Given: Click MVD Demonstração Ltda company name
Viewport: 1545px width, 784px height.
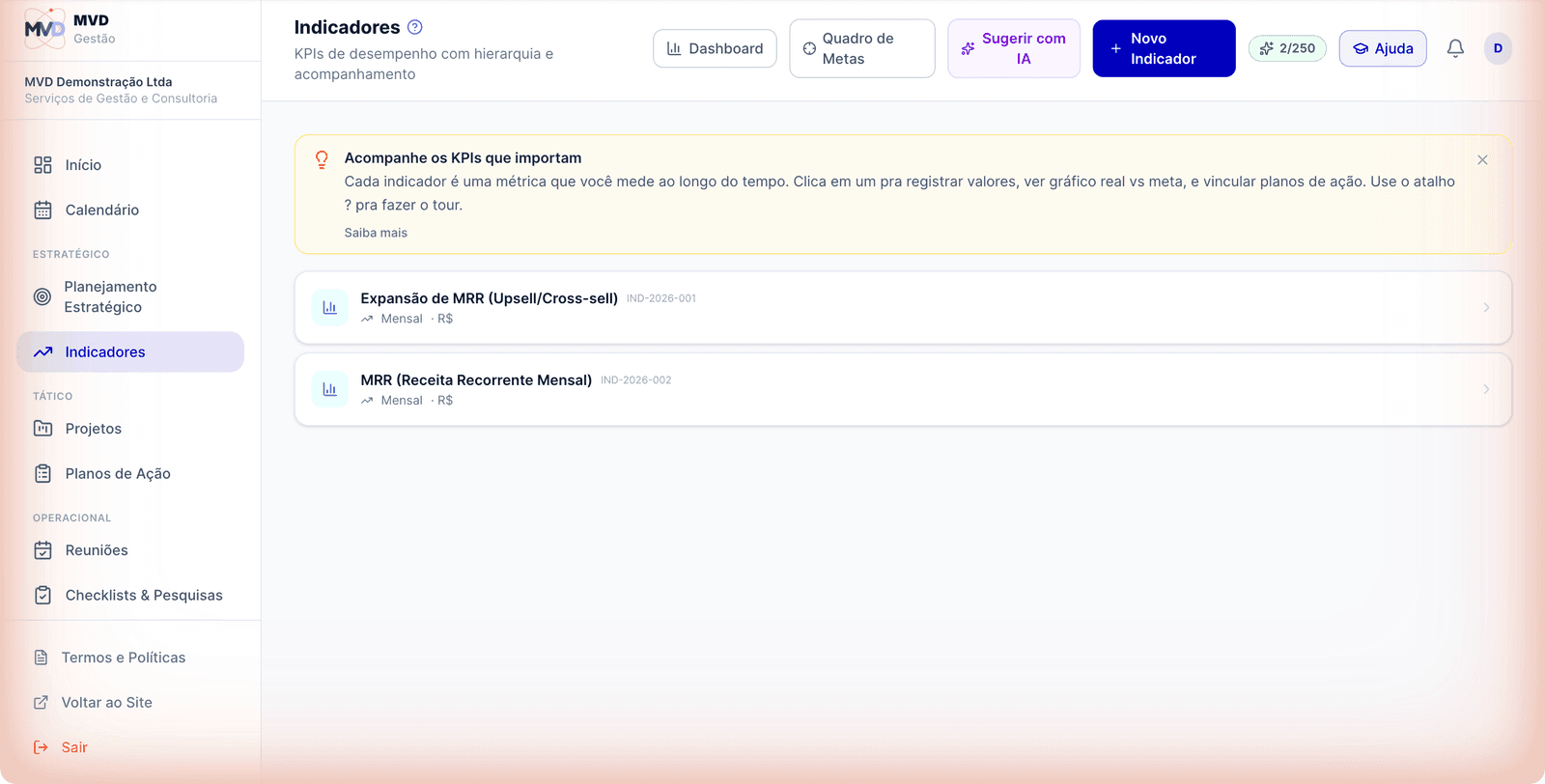Looking at the screenshot, I should coord(98,82).
